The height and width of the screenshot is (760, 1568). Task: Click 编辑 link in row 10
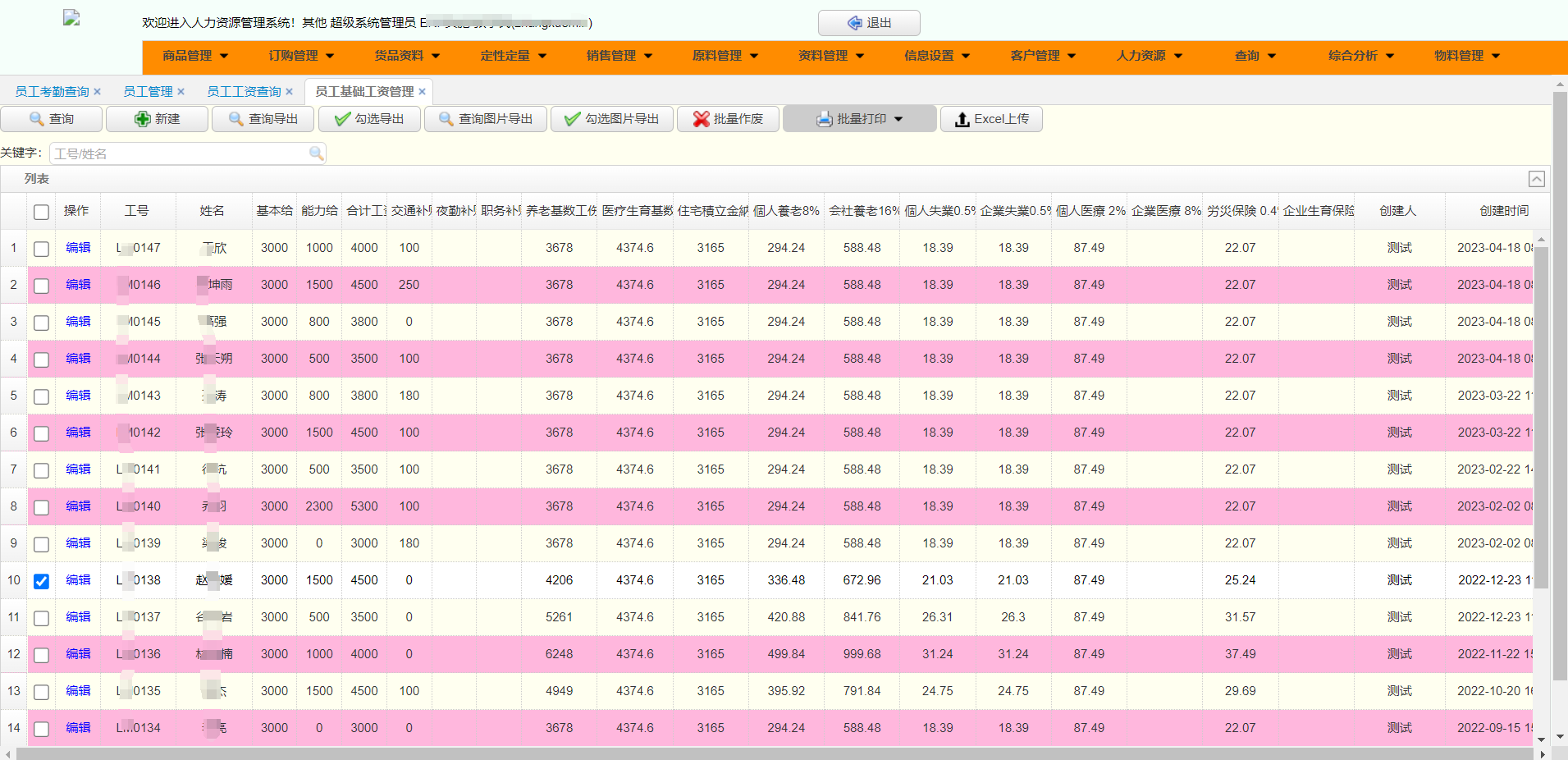(78, 580)
